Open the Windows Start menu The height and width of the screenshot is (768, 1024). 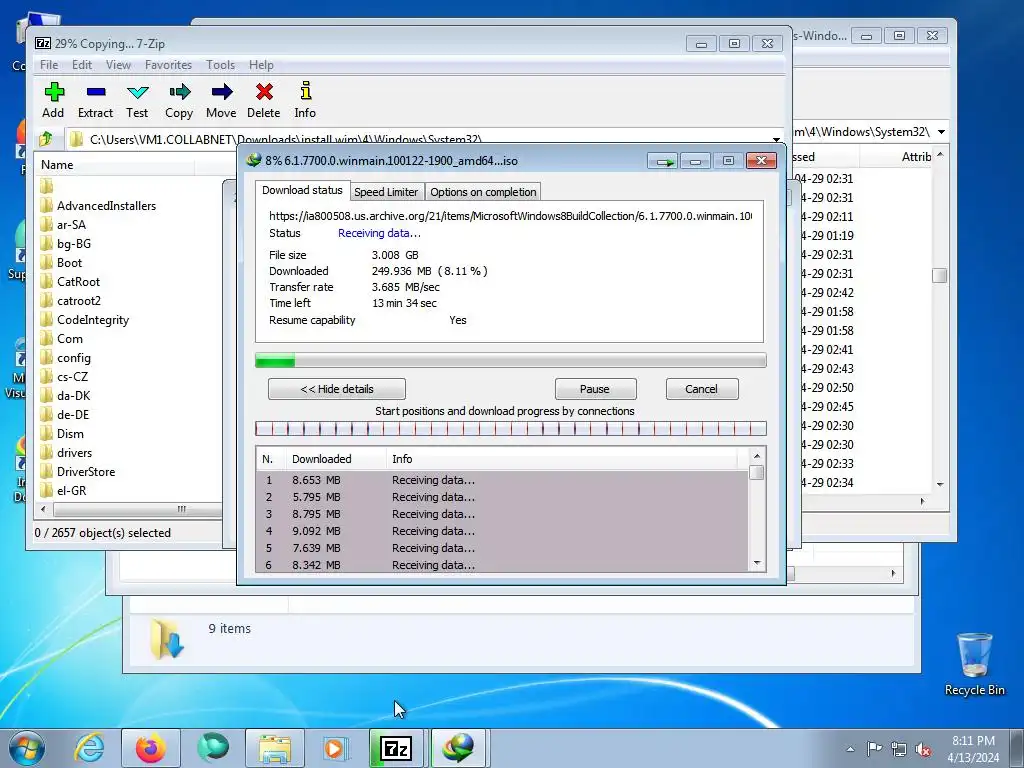[x=27, y=748]
